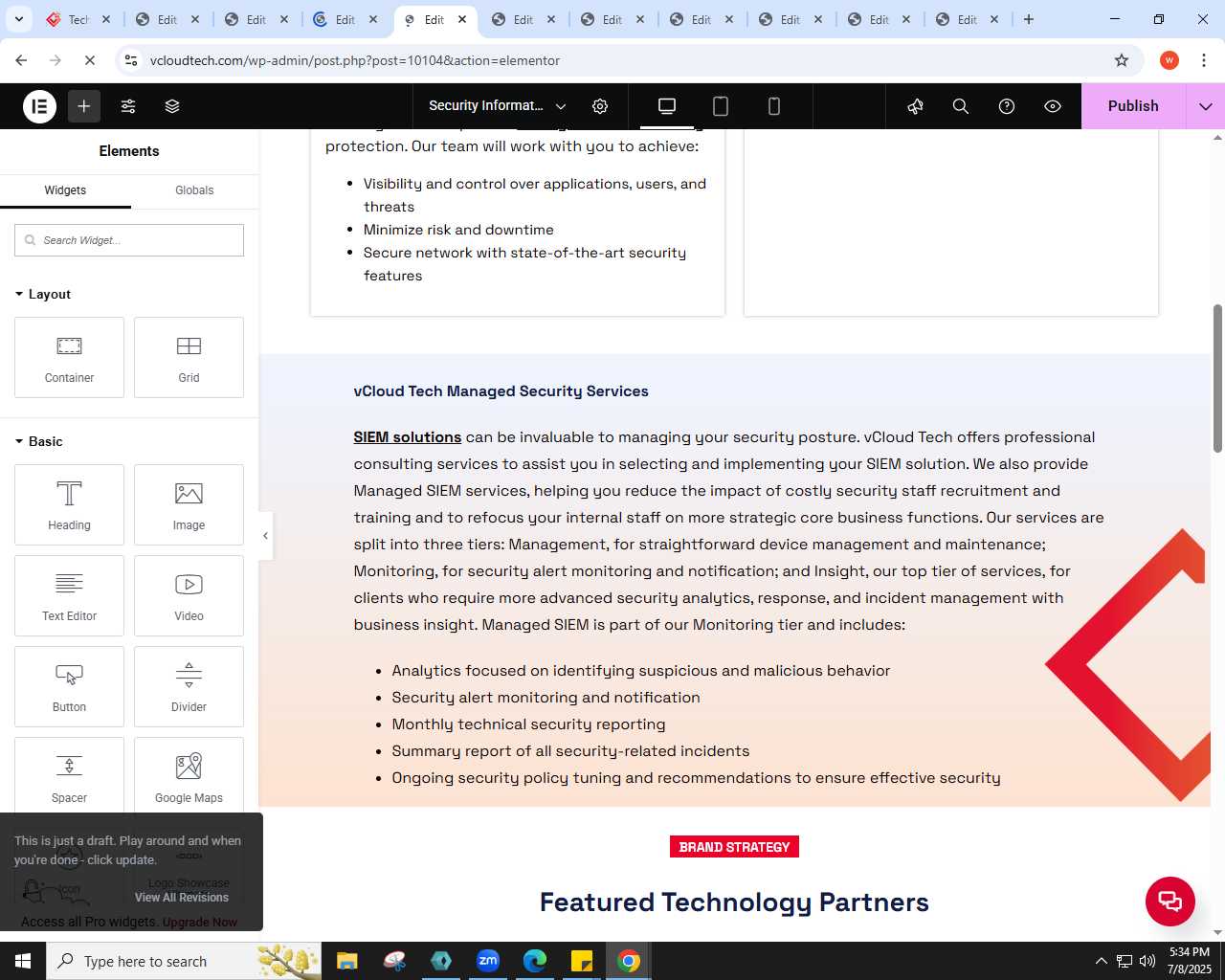Viewport: 1225px width, 980px height.
Task: View site information icon in address bar
Action: (131, 60)
